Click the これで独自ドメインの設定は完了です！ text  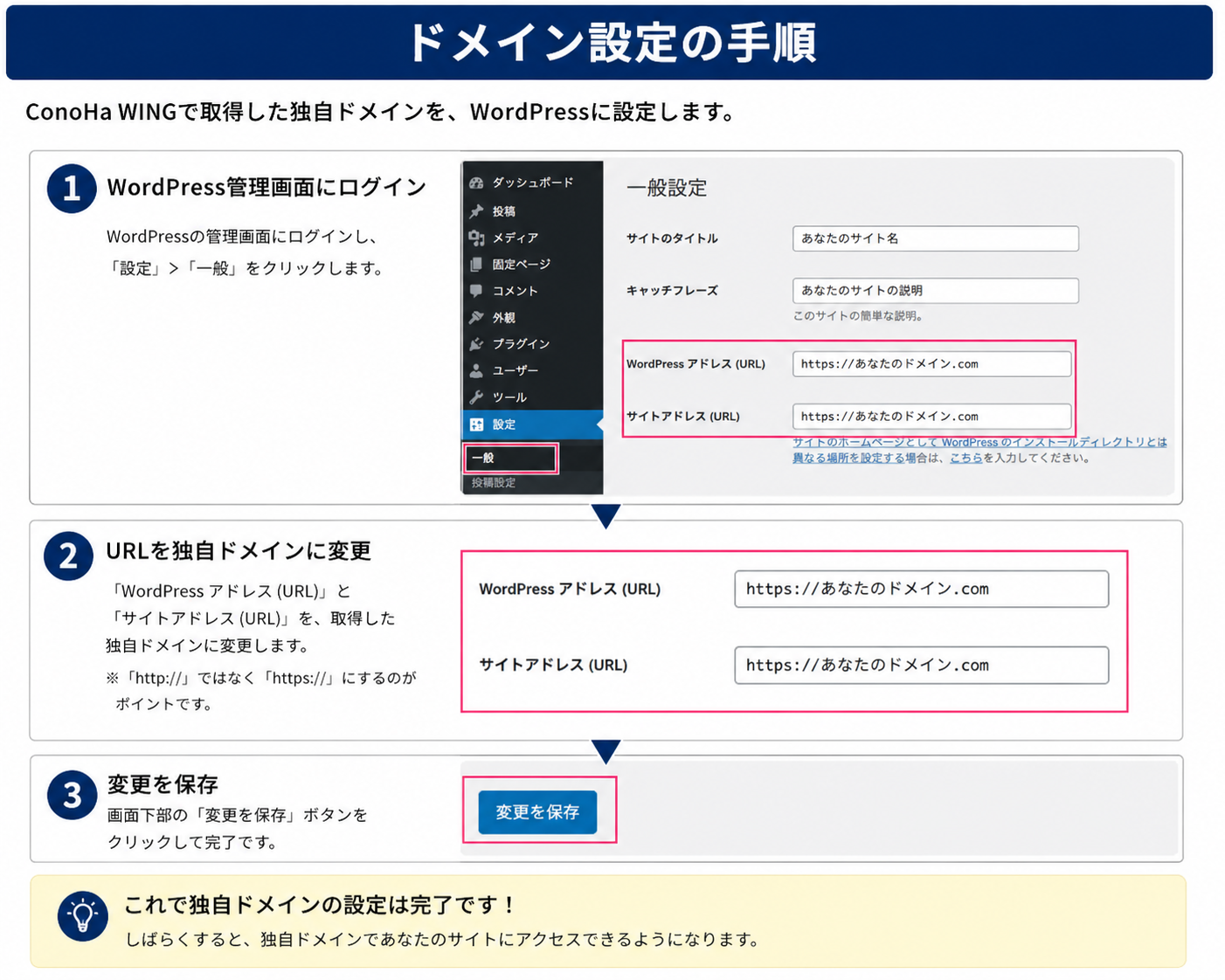(321, 905)
